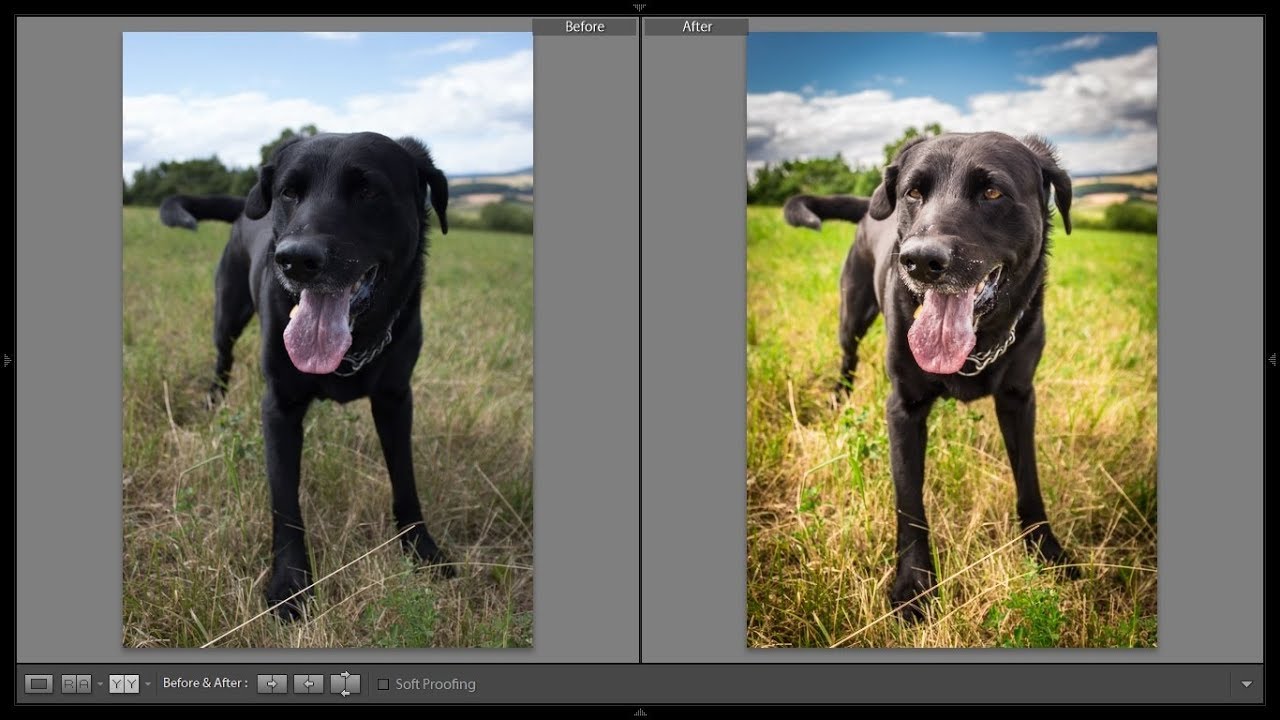This screenshot has width=1280, height=720.
Task: Expand the hidden left panel
Action: [x=7, y=360]
